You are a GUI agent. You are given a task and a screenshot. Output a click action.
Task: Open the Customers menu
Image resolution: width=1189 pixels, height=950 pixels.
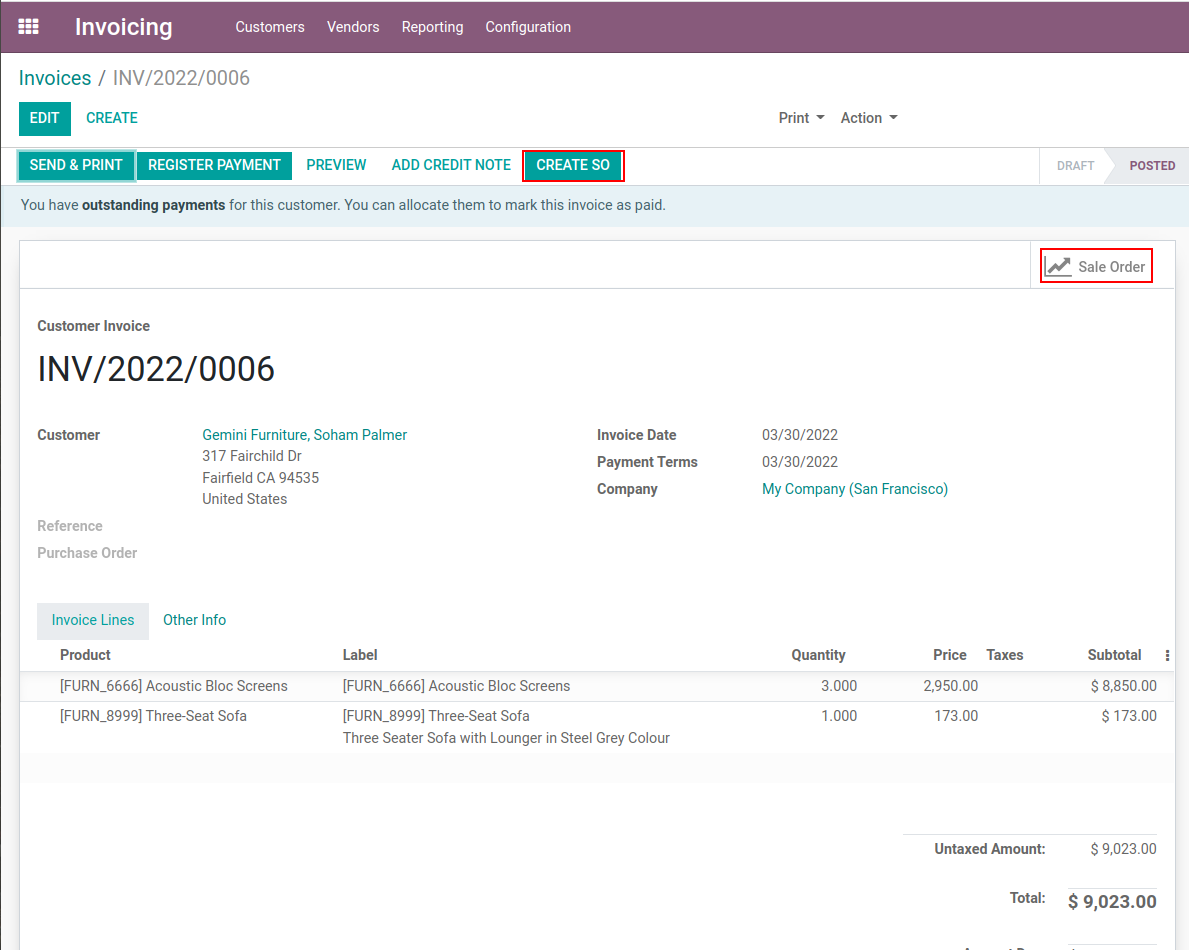tap(270, 27)
